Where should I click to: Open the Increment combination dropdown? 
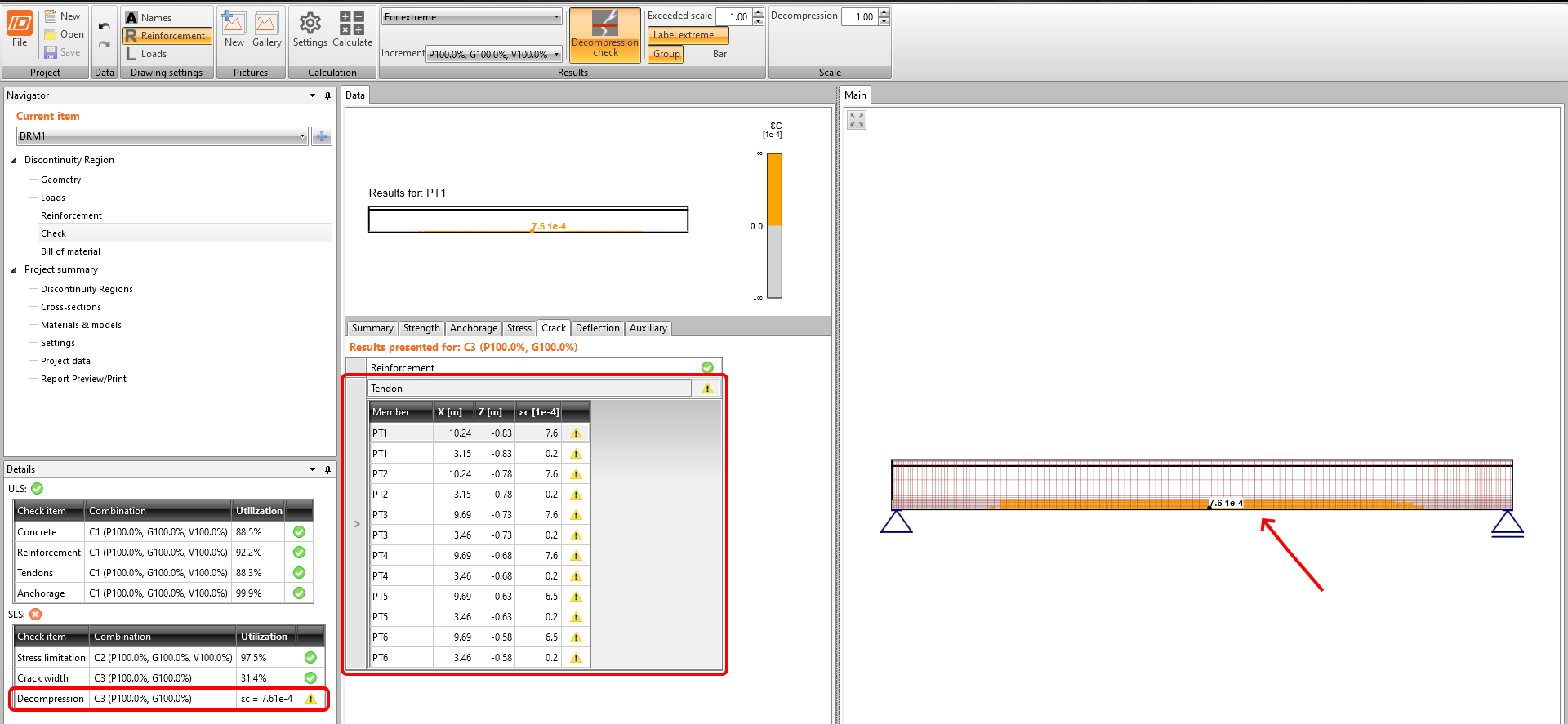pos(494,55)
